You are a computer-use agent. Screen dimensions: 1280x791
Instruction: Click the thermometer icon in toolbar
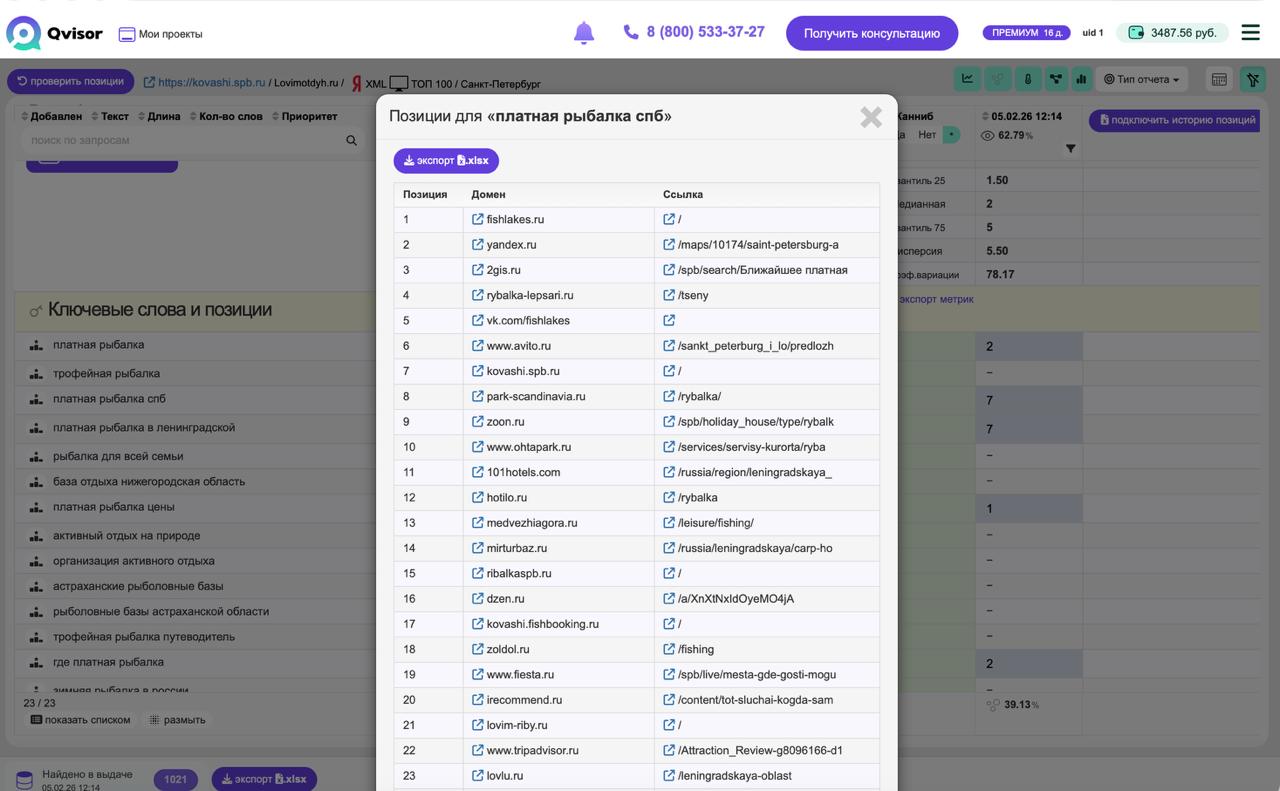point(1026,79)
